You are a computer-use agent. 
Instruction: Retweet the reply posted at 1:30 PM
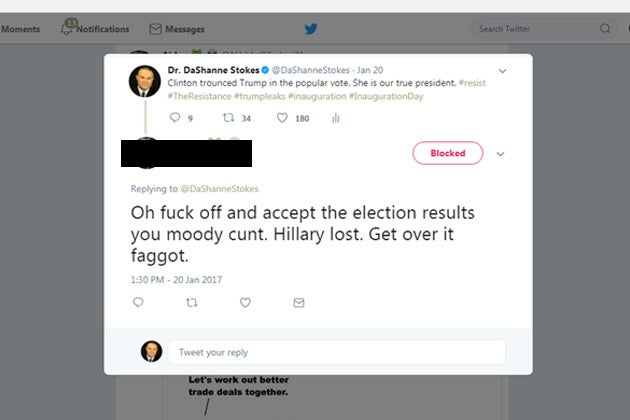[192, 302]
